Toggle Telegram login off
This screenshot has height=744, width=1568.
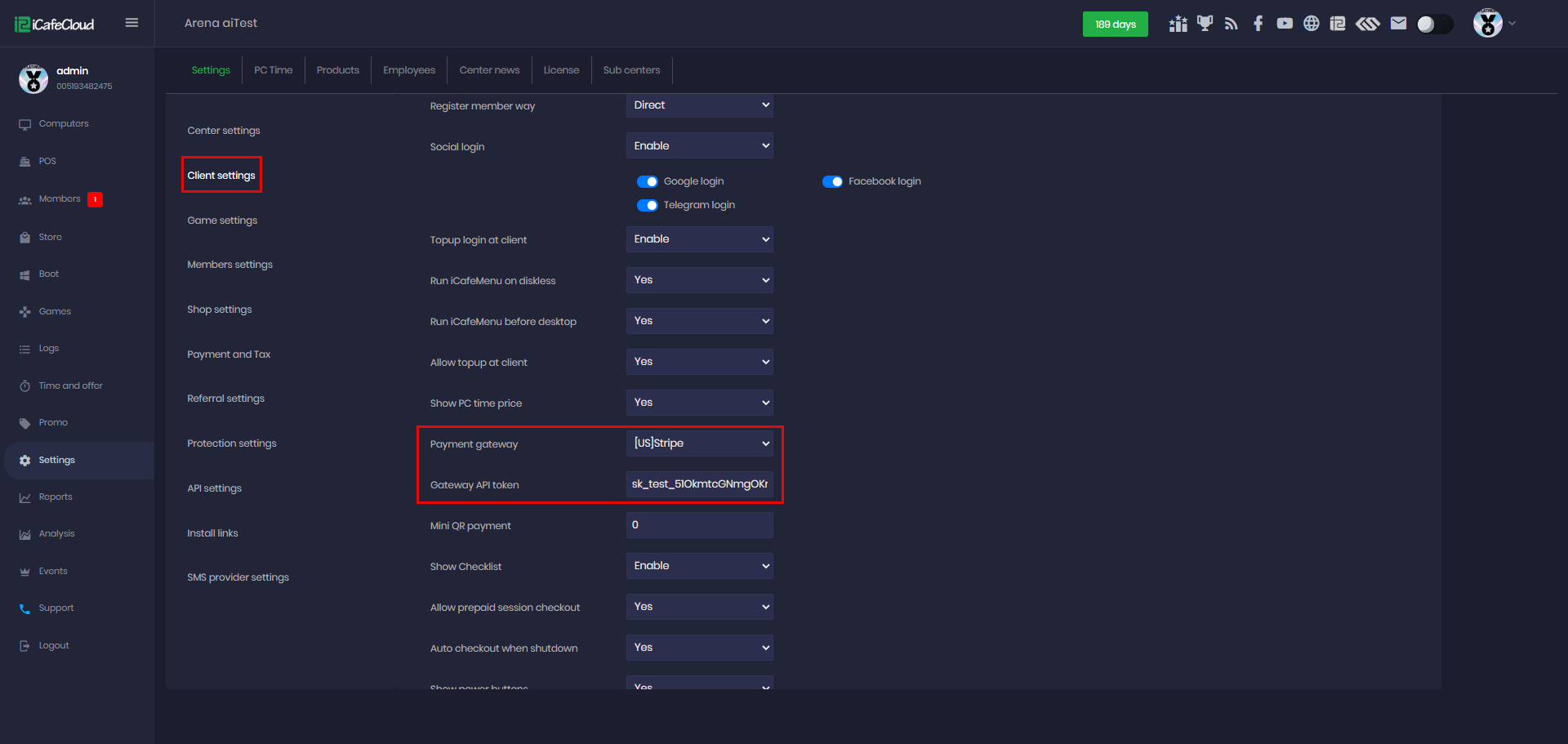(x=647, y=205)
